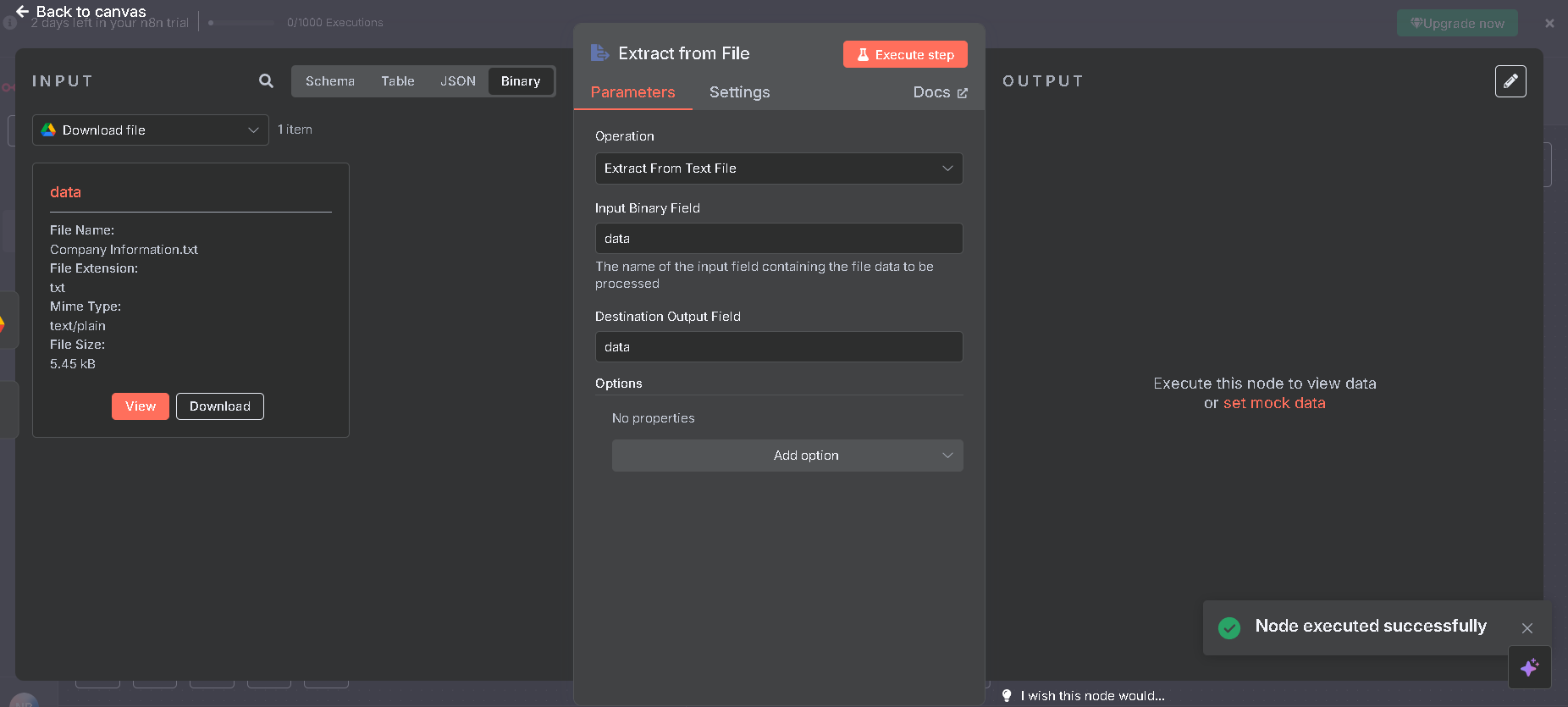Click the Extract from File node icon

click(x=599, y=53)
